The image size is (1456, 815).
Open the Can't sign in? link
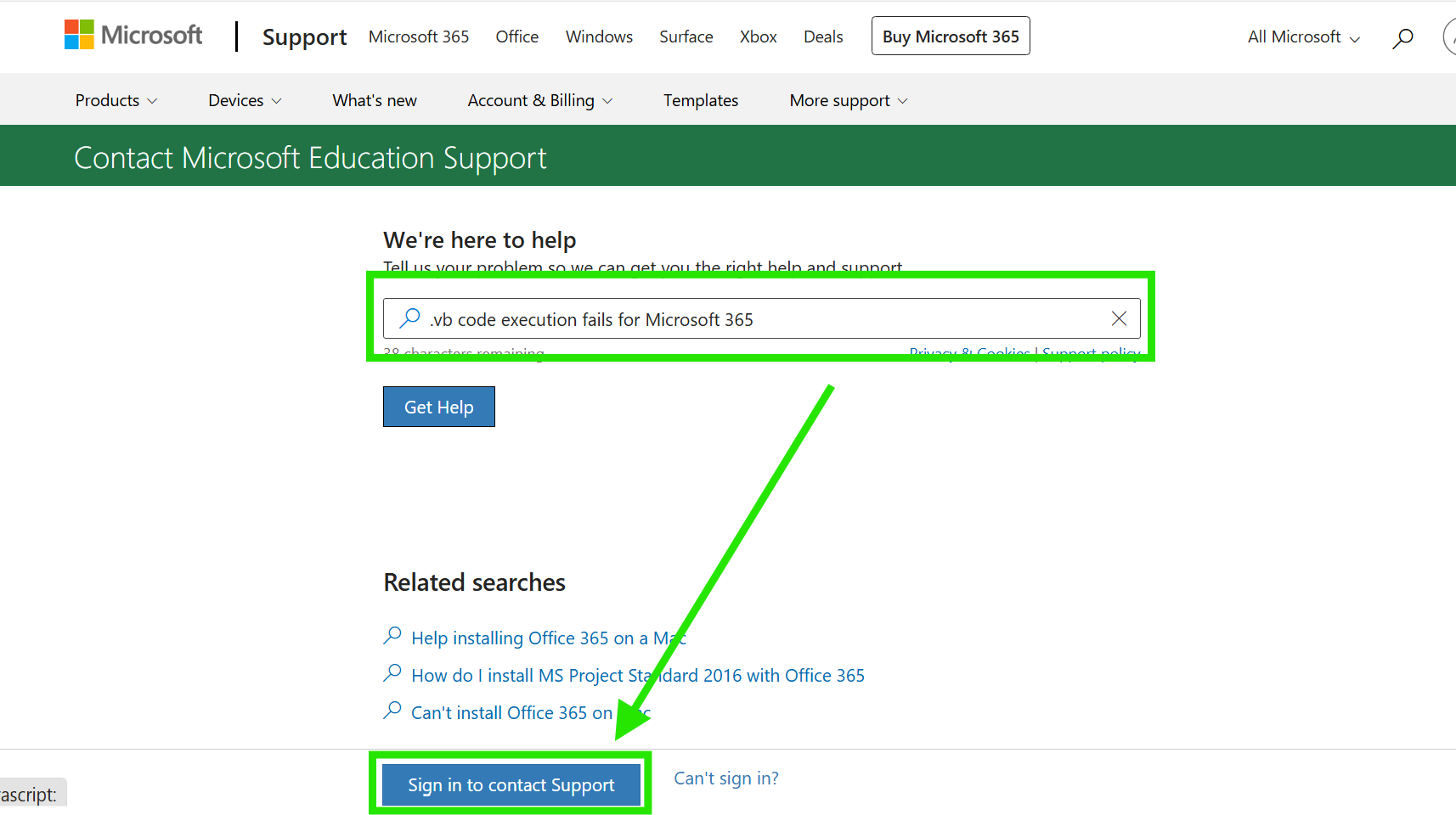pos(726,778)
